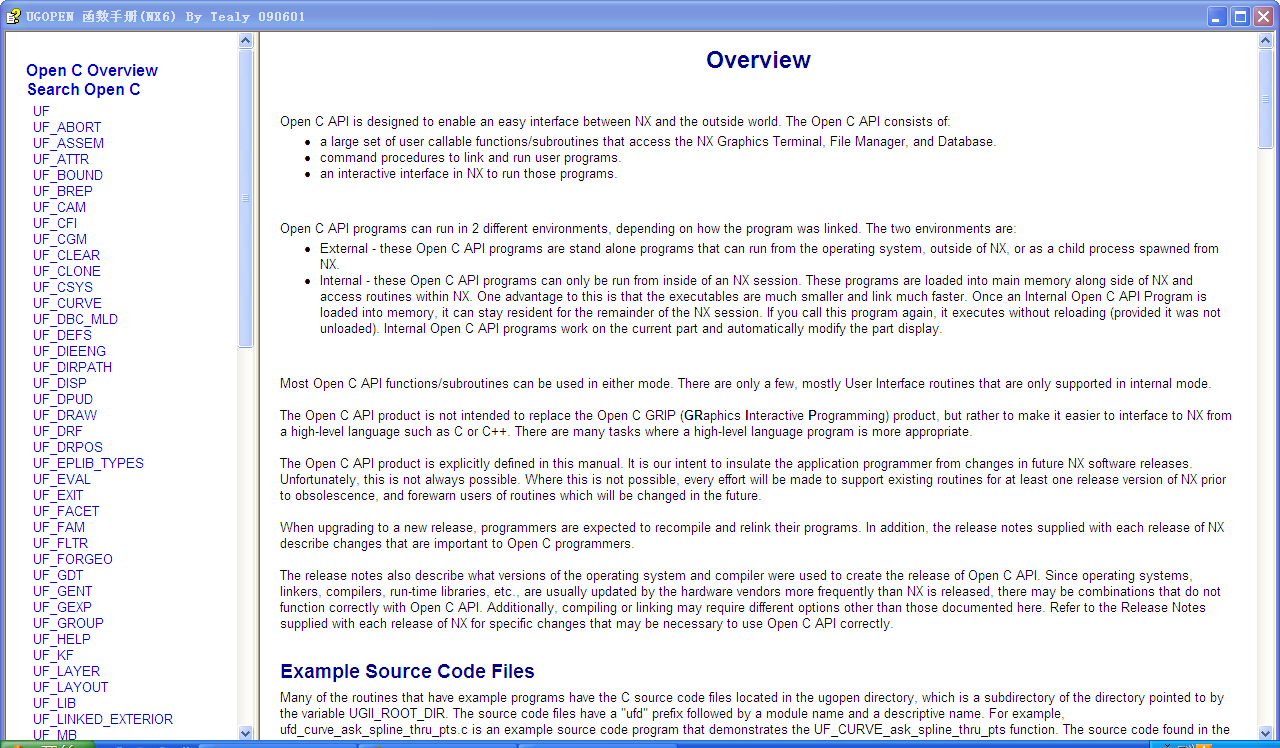Open the UF_LAYER module link
Screen dimensions: 1280x748
(66, 671)
